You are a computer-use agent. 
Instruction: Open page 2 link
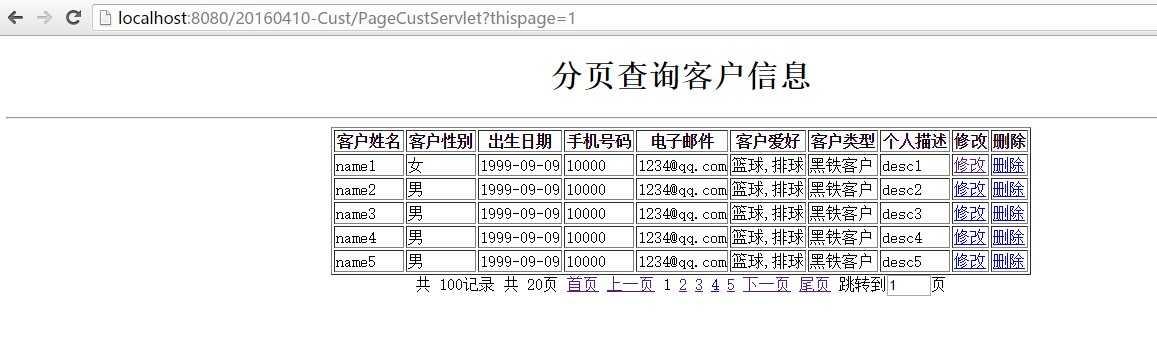pos(683,286)
